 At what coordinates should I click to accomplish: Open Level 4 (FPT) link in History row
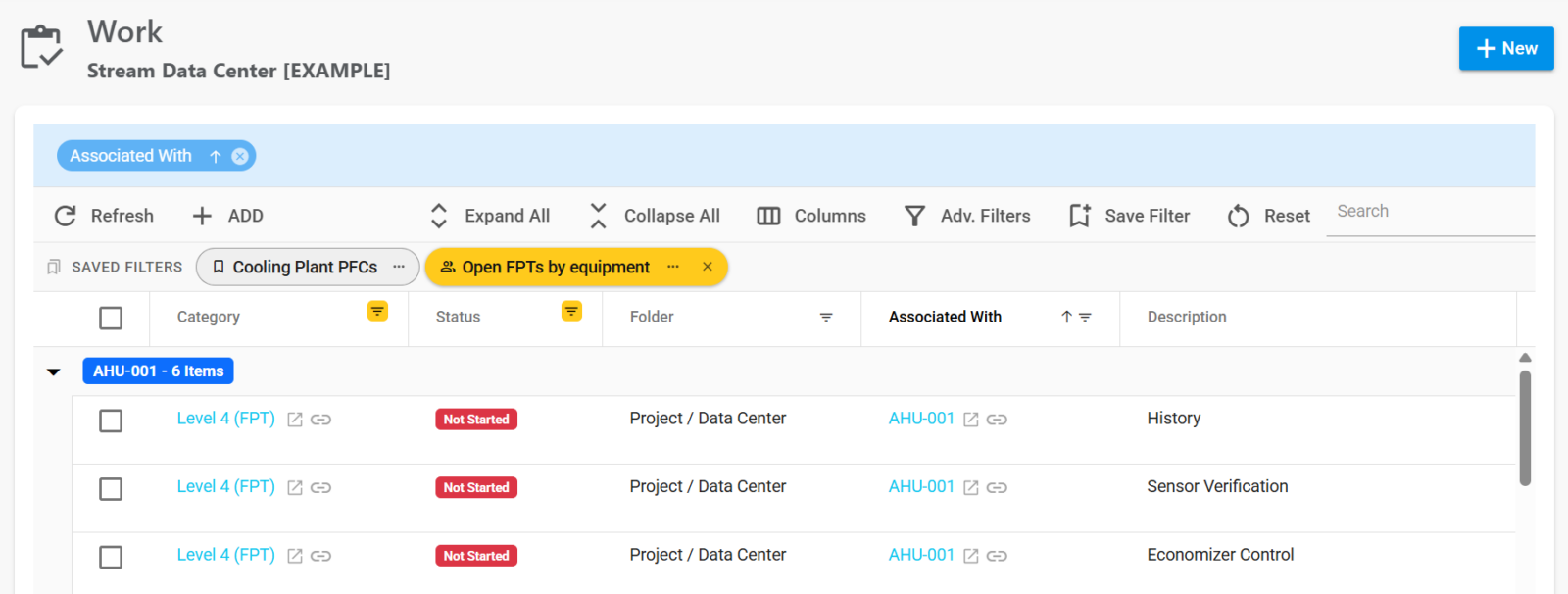225,419
